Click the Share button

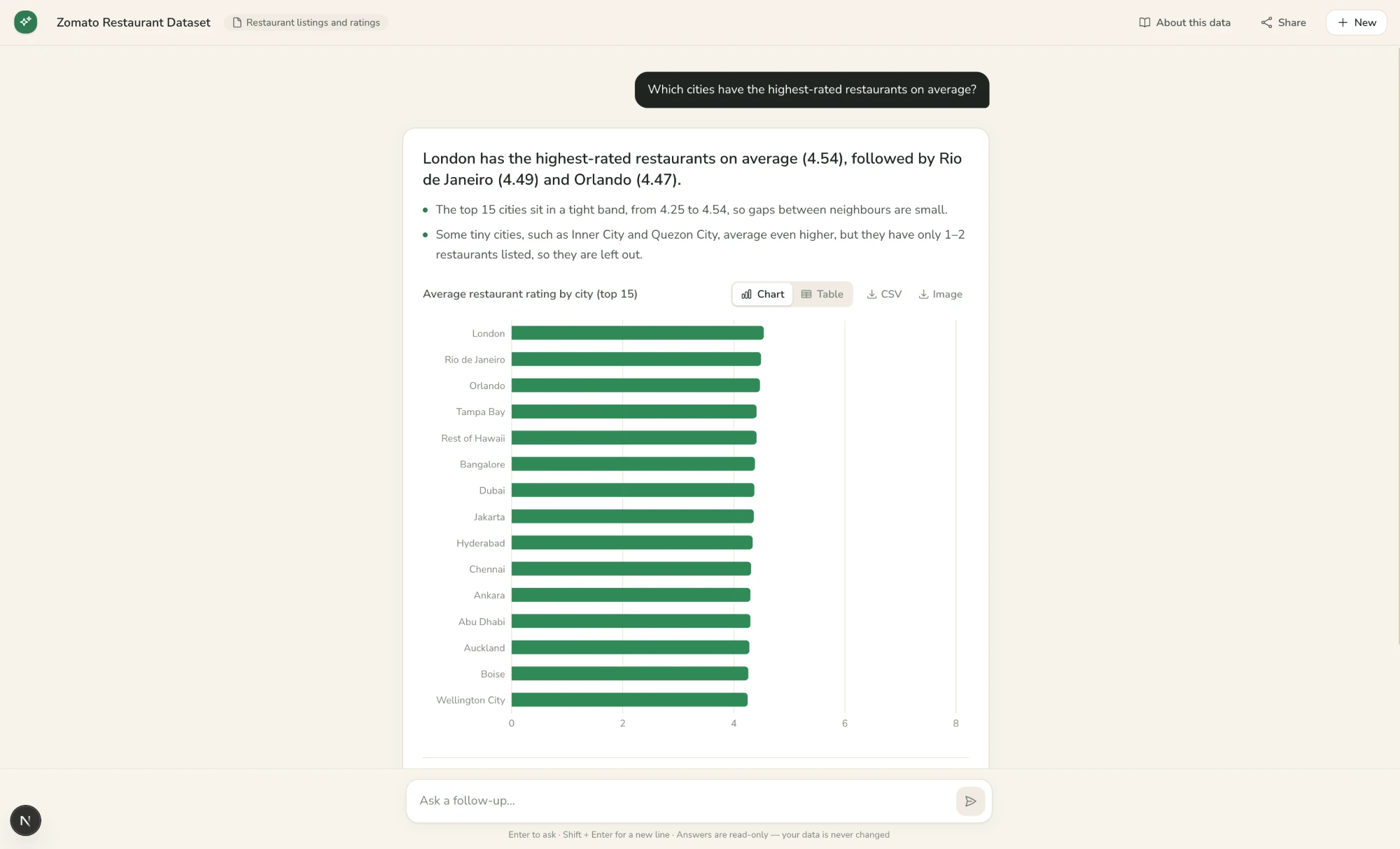[1284, 22]
